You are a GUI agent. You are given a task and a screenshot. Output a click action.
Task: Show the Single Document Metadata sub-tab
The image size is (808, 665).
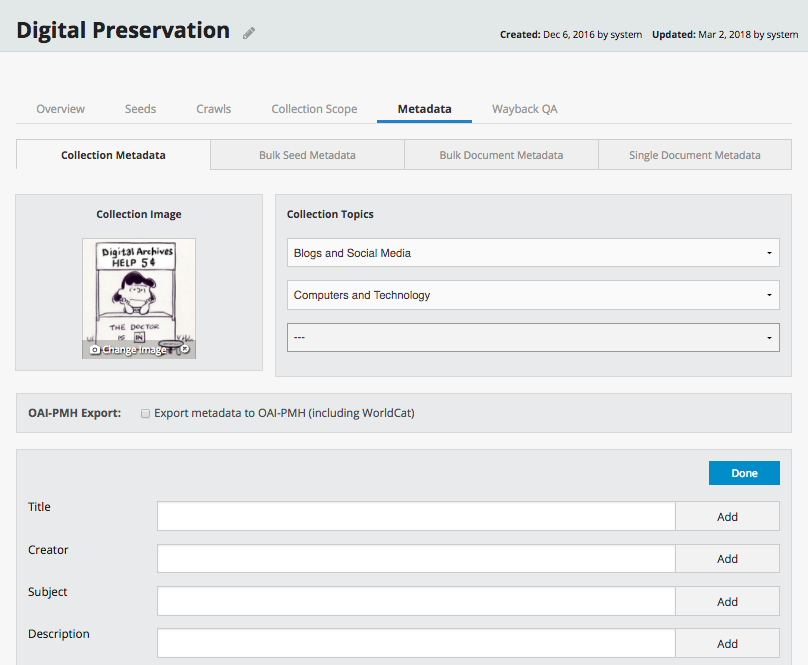coord(694,155)
